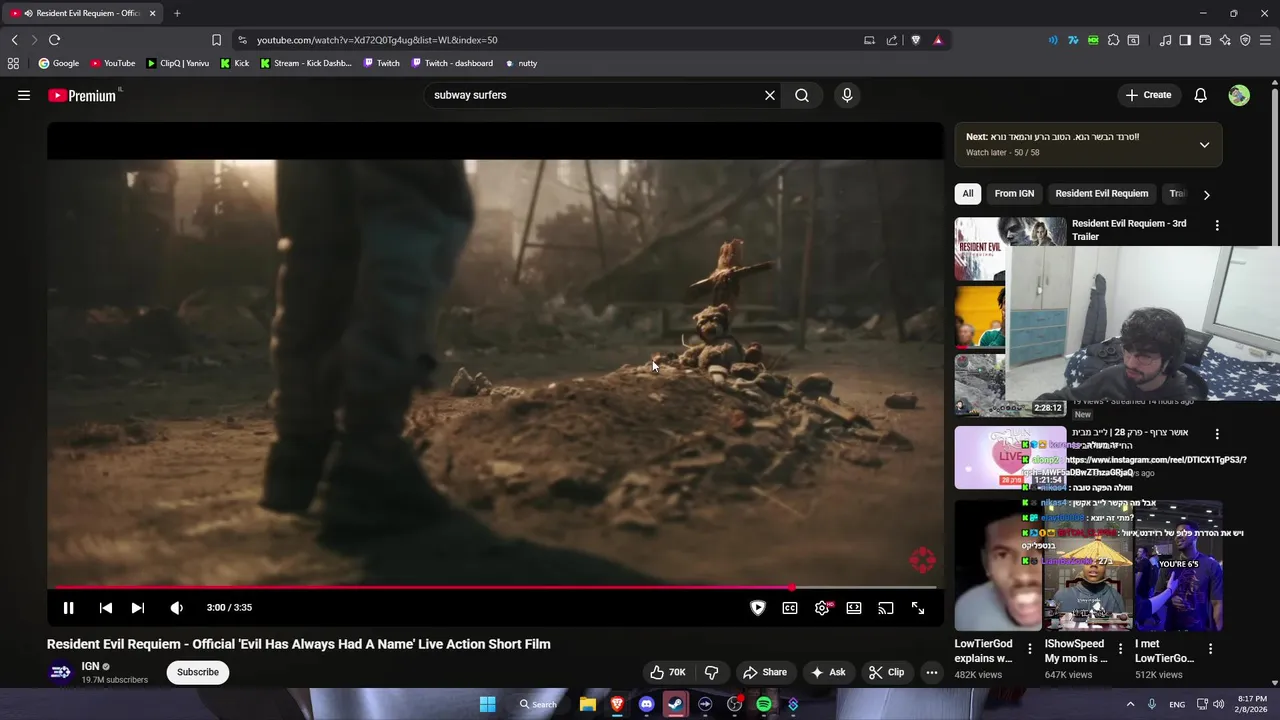Viewport: 1280px width, 720px height.
Task: Open Spotify from the taskbar
Action: (764, 704)
